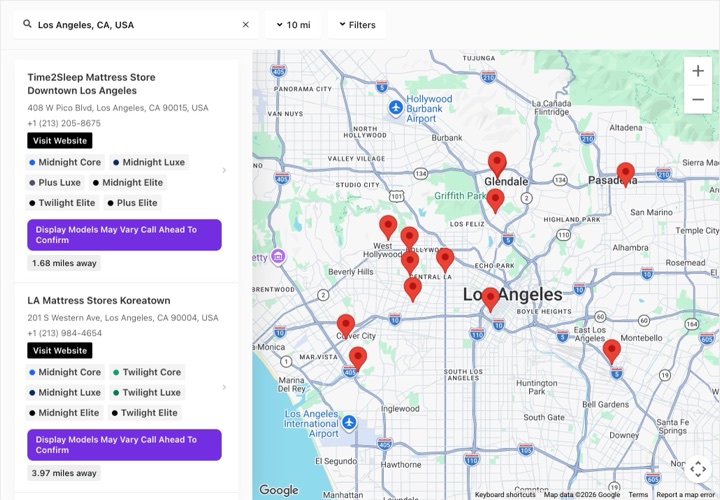Click the search magnifier icon

(28, 24)
